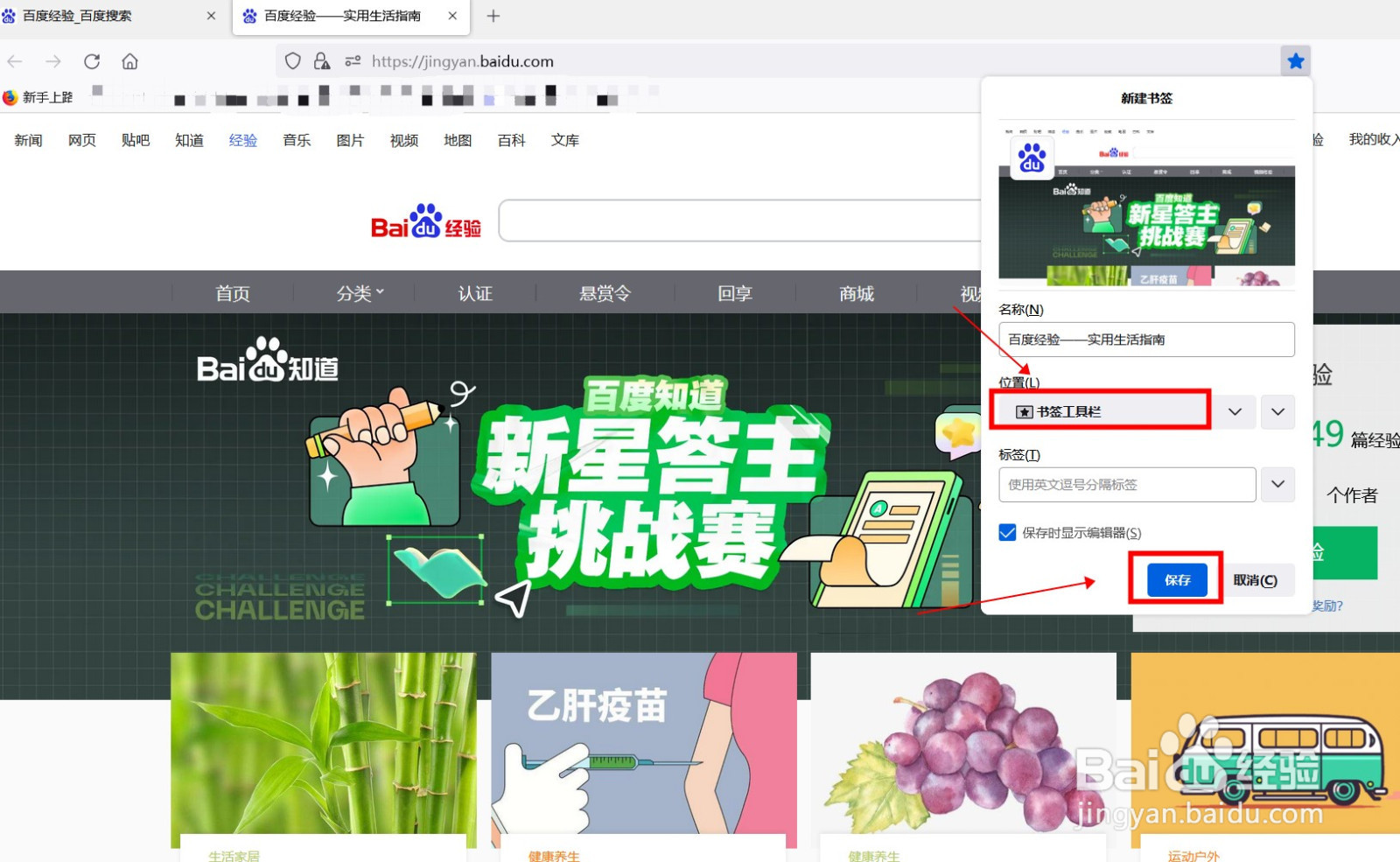The height and width of the screenshot is (862, 1400).
Task: Open the 视频 link
Action: point(404,140)
